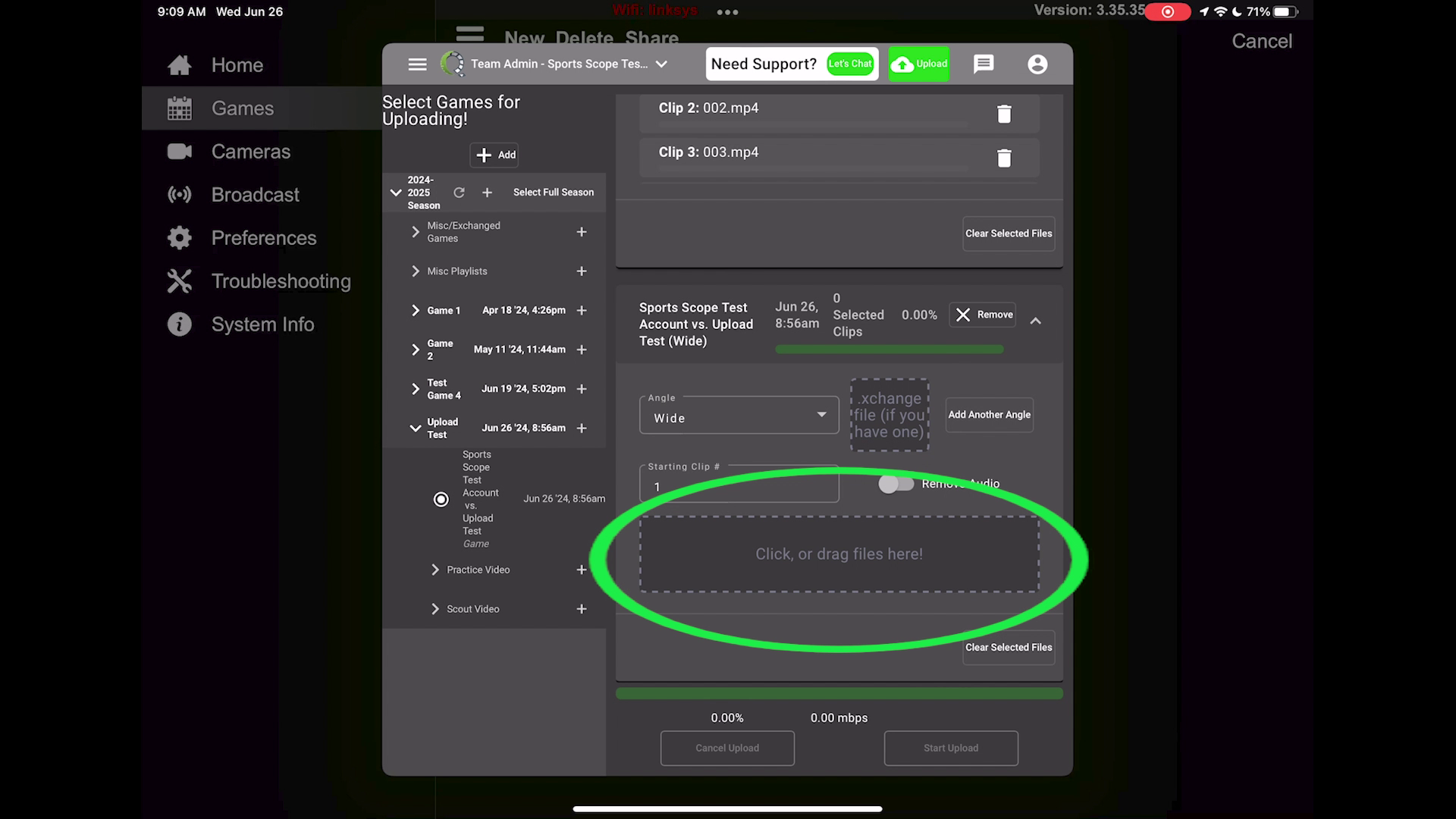Expand Test Game 4 entry

coord(415,389)
